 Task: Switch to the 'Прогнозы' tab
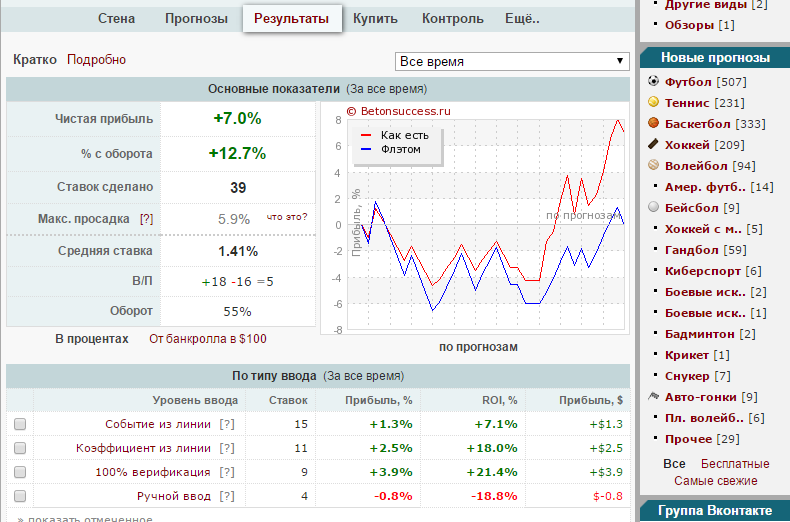point(196,19)
